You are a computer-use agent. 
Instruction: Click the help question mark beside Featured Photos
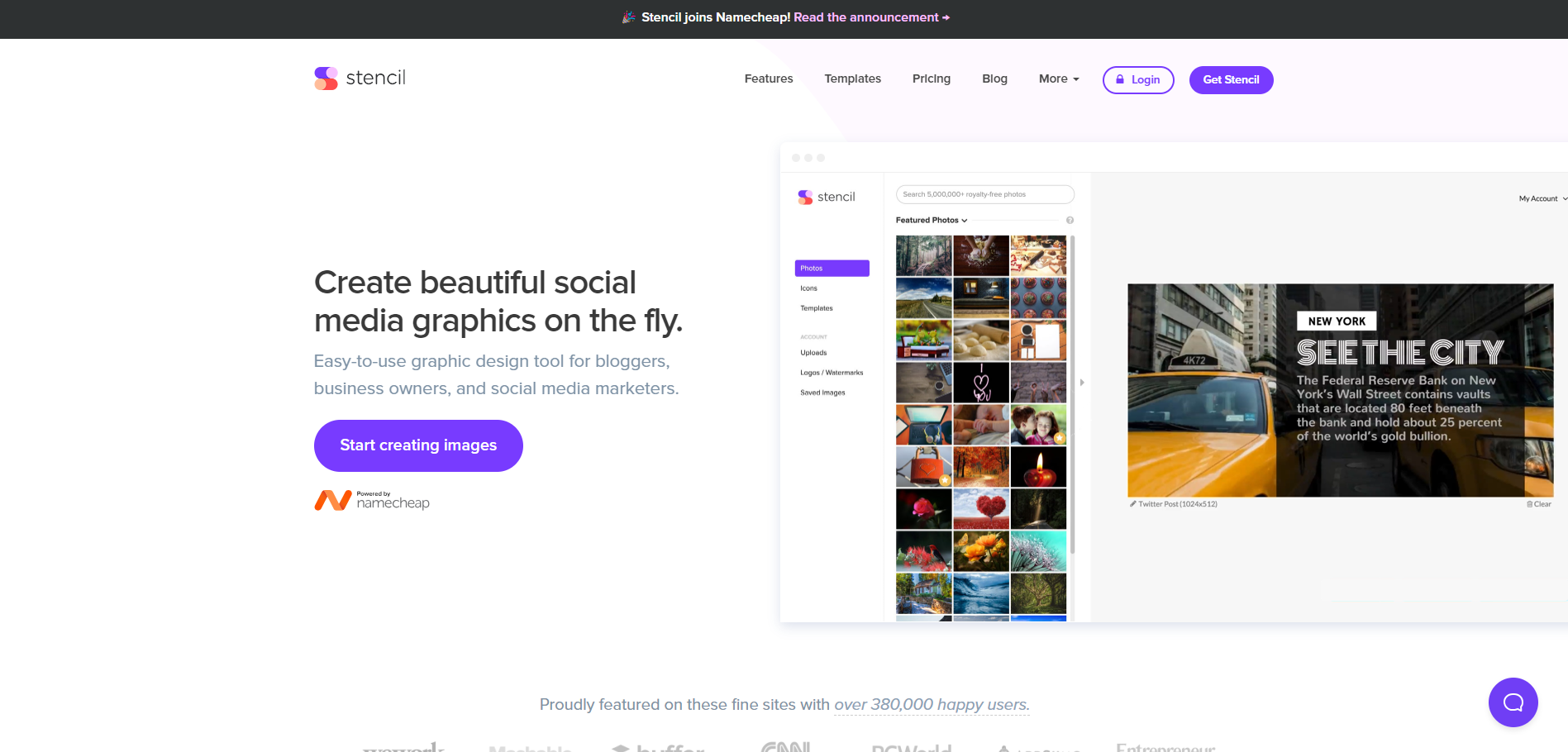1070,221
